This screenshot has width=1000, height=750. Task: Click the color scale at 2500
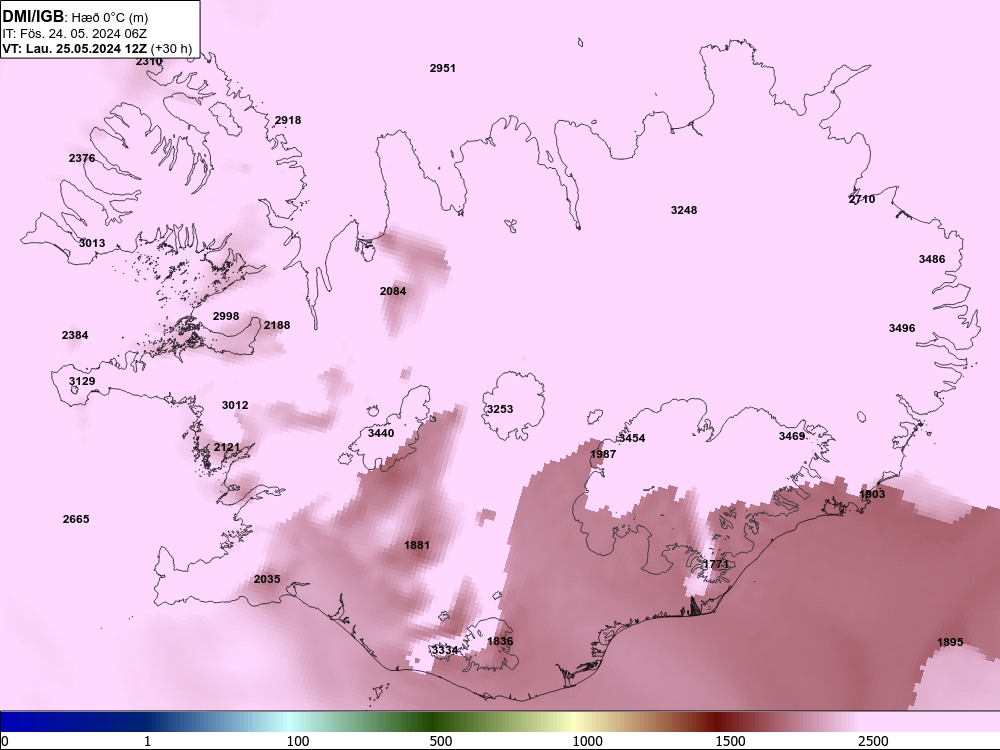pyautogui.click(x=873, y=741)
